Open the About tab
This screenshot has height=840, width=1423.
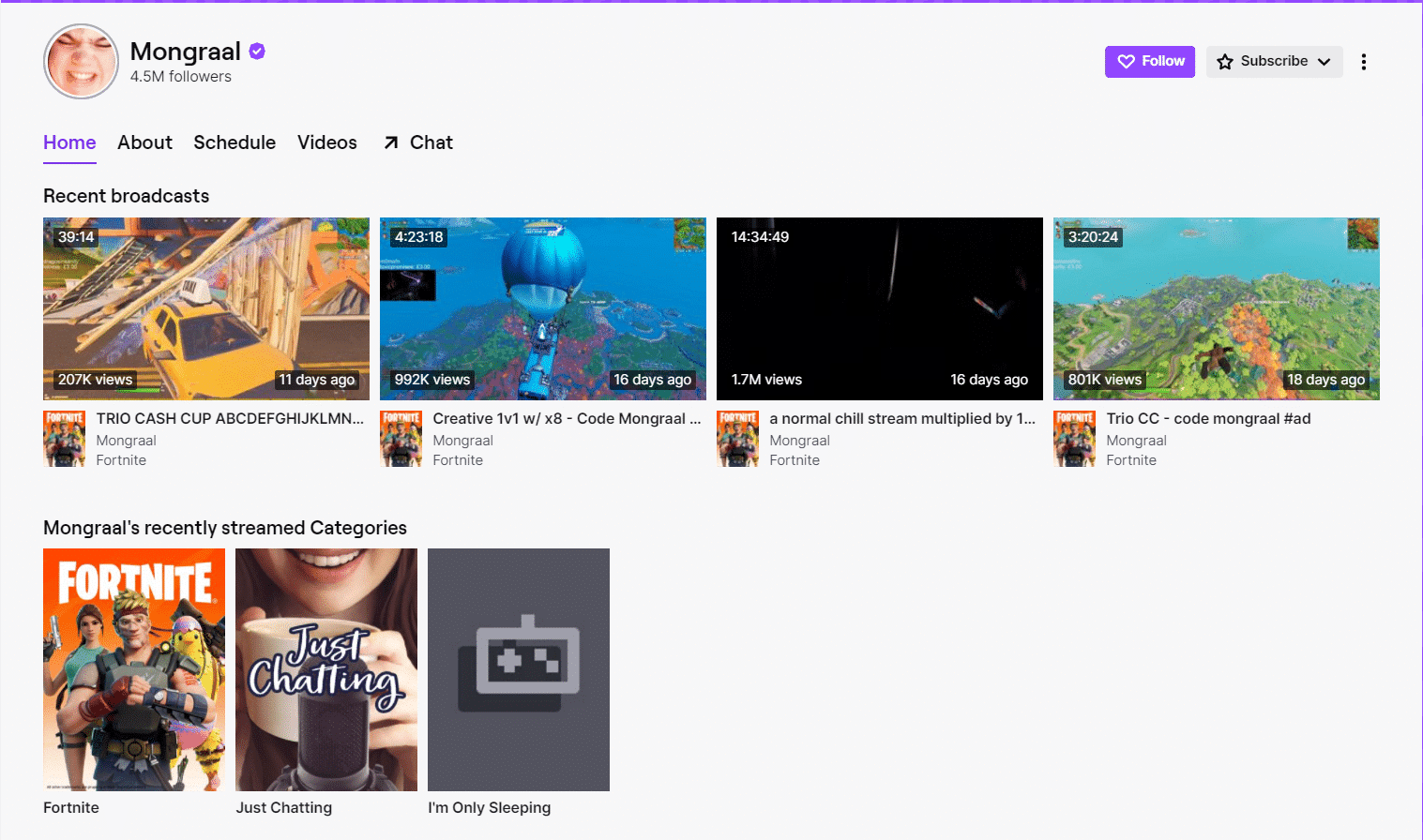(x=144, y=142)
